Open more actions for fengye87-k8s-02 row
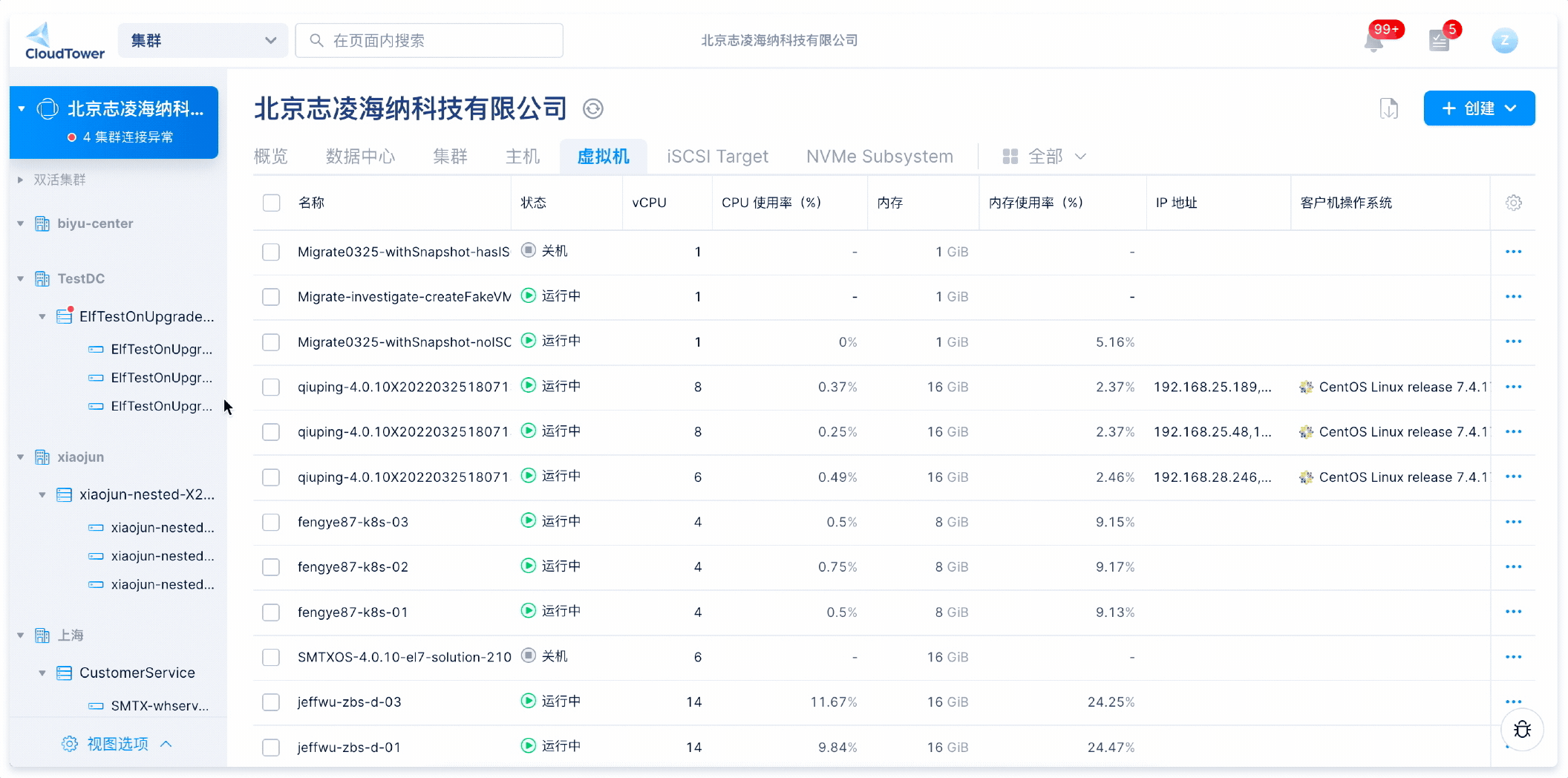1568x778 pixels. coord(1513,566)
